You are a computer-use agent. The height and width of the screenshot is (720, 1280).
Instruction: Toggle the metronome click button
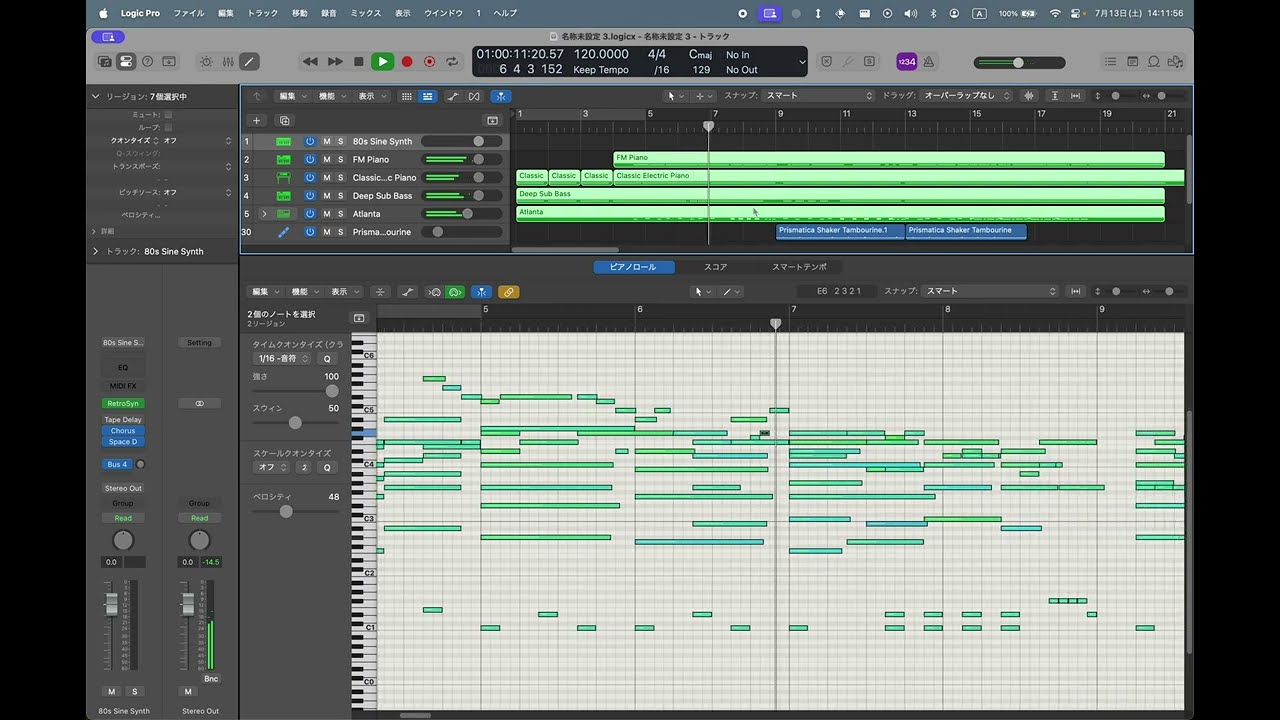coord(928,62)
